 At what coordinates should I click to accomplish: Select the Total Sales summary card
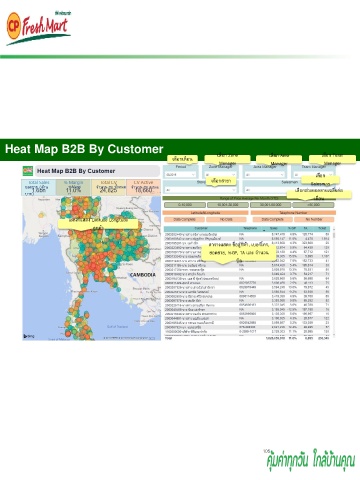click(x=39, y=187)
